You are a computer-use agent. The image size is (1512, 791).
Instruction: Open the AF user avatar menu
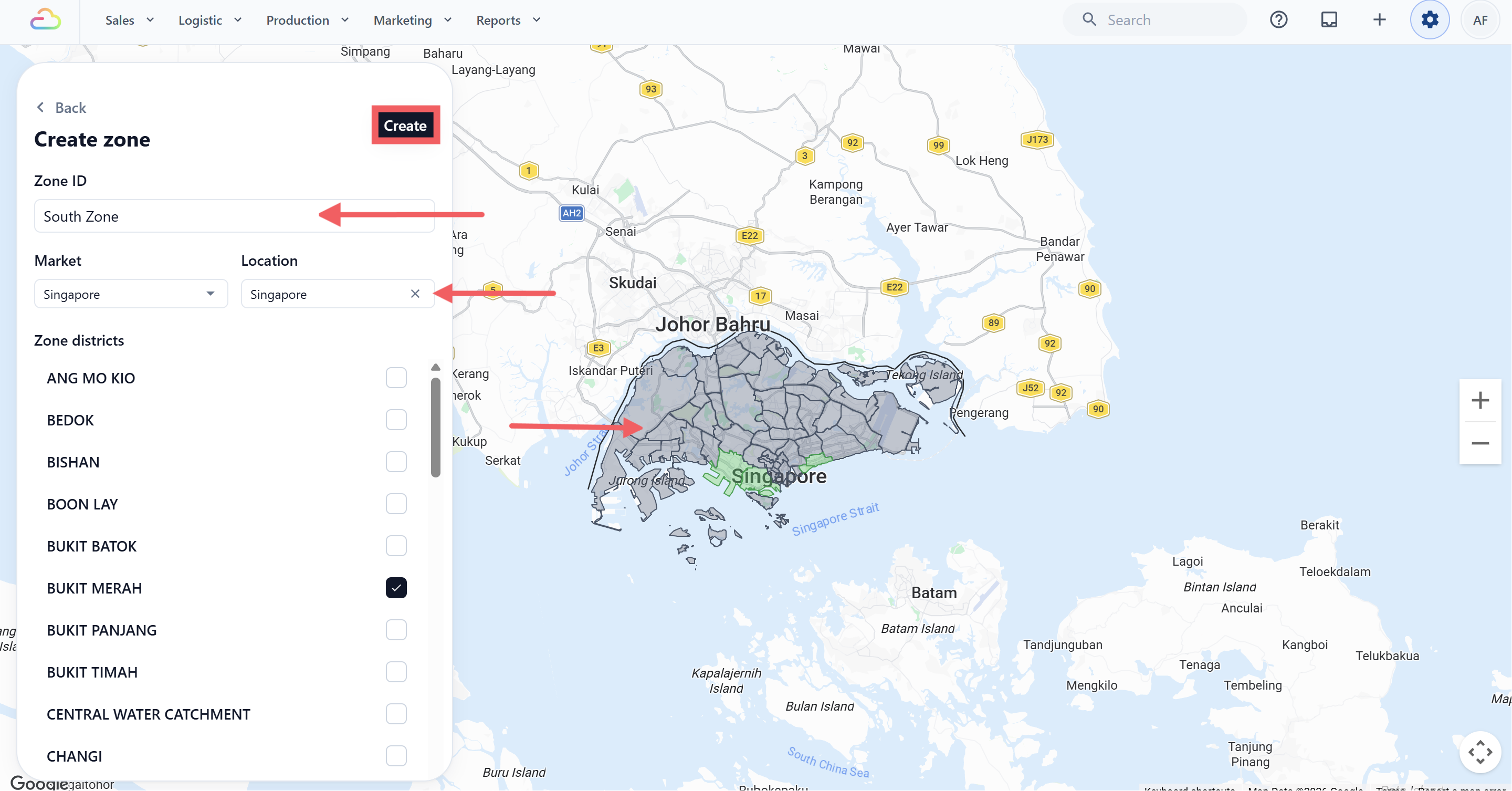(1480, 20)
